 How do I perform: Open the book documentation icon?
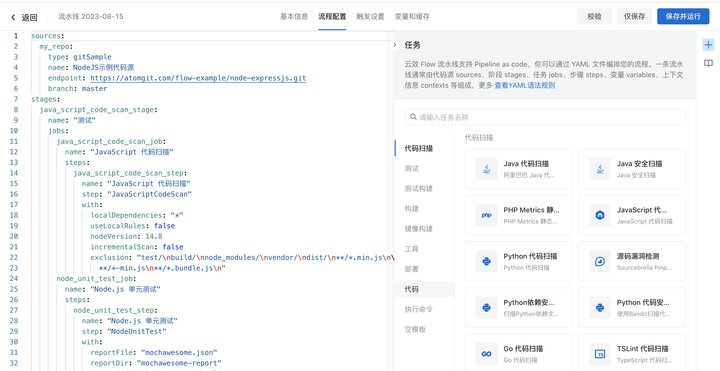point(708,63)
